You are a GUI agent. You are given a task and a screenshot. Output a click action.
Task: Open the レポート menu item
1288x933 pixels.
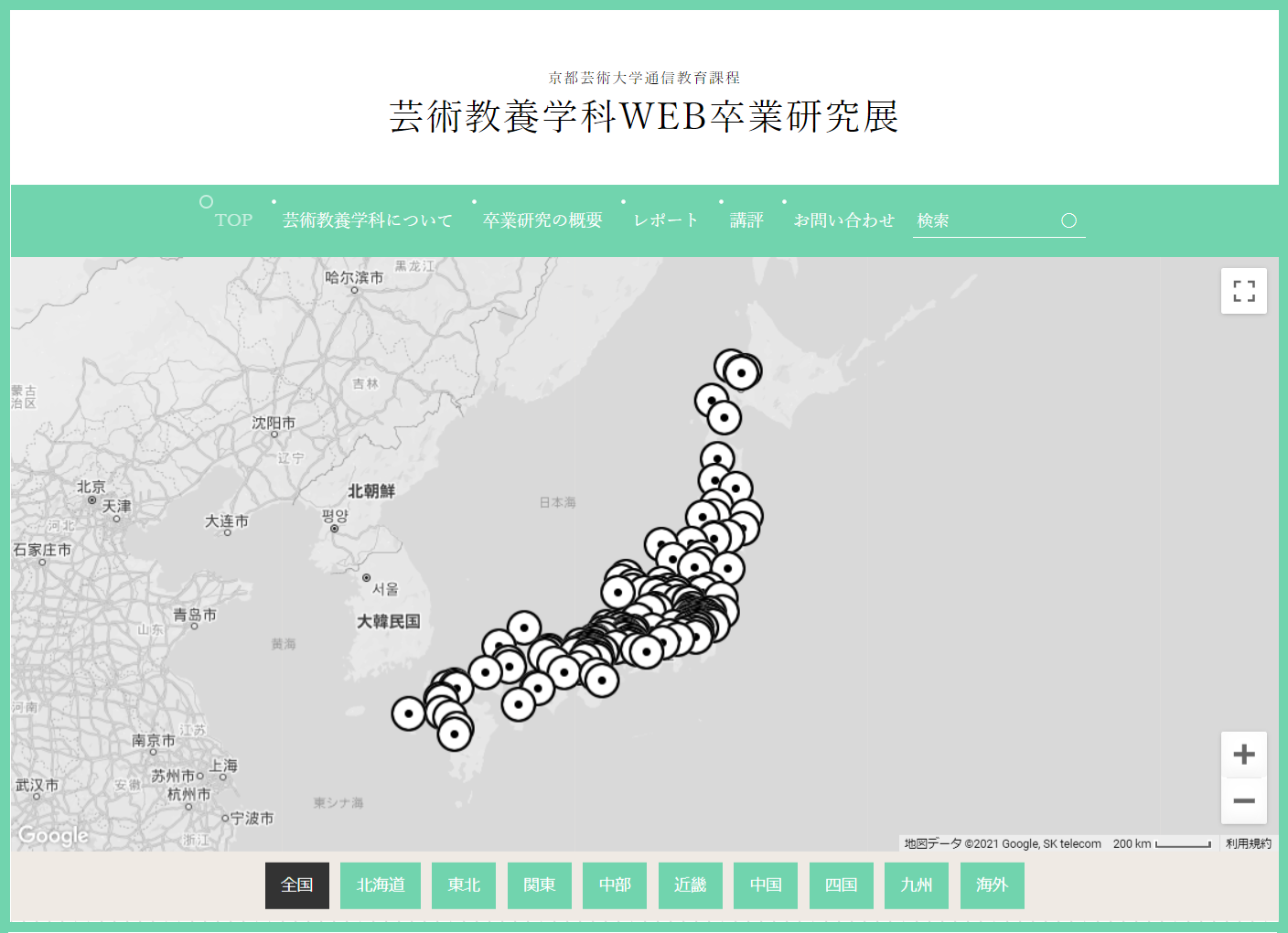pyautogui.click(x=666, y=220)
